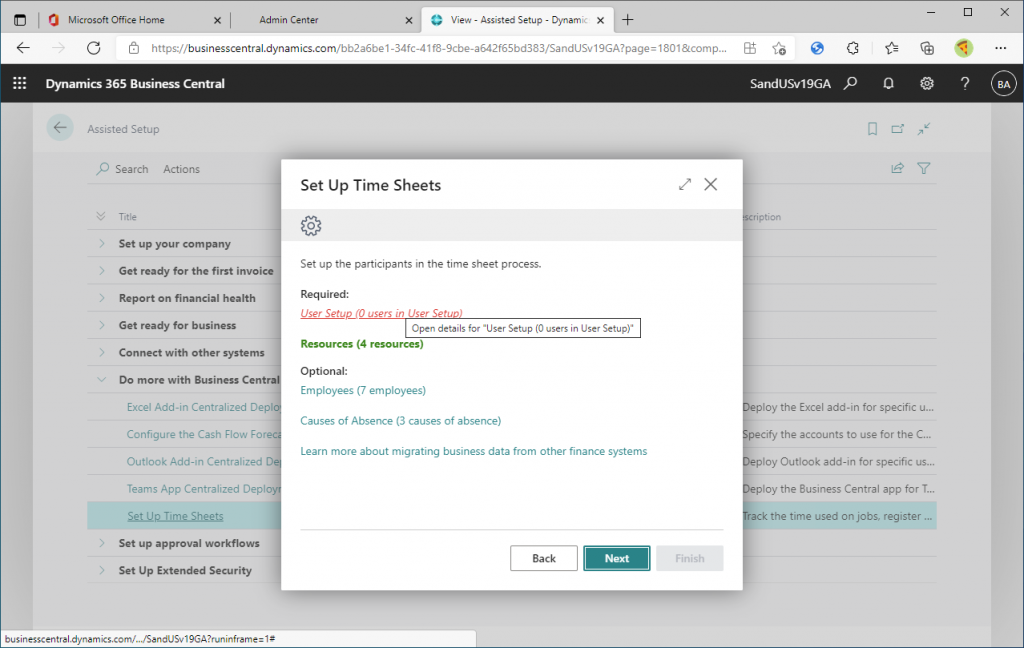This screenshot has height=648, width=1024.
Task: Click the SandUSv19GA environment name
Action: [790, 84]
